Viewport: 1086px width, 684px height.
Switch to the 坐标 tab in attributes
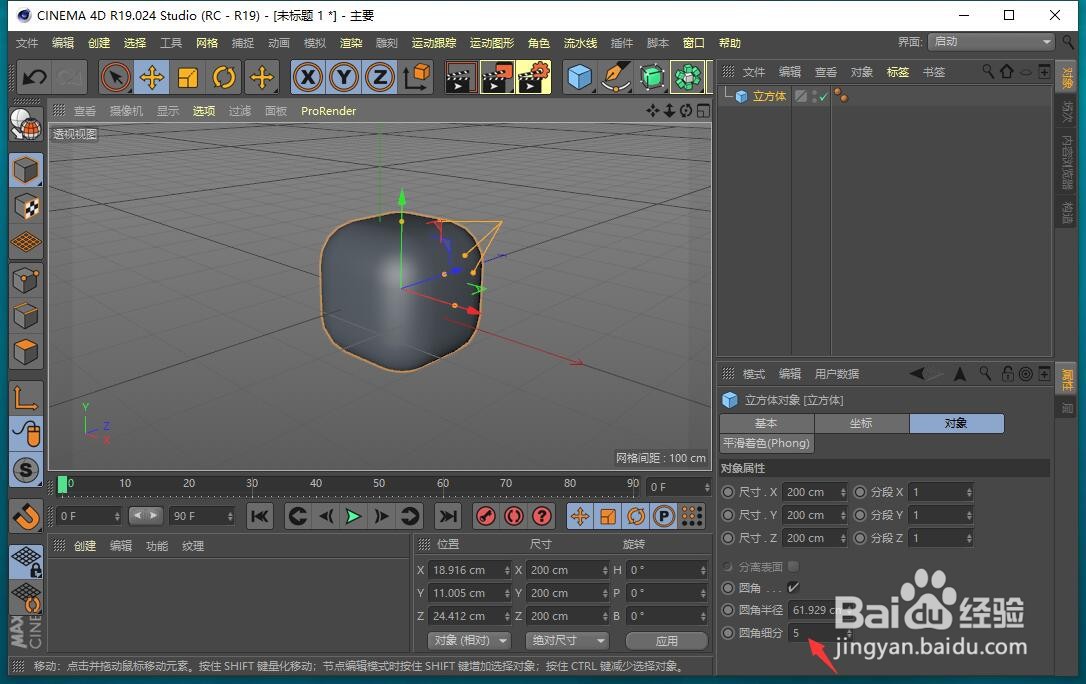861,423
